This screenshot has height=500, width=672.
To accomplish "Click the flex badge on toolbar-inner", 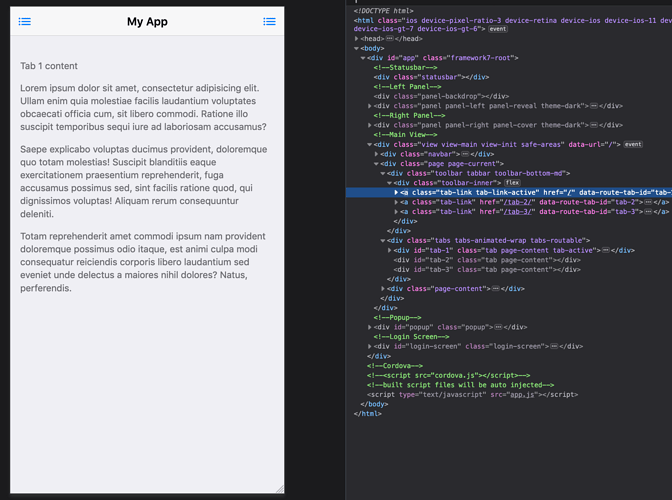I will (512, 183).
